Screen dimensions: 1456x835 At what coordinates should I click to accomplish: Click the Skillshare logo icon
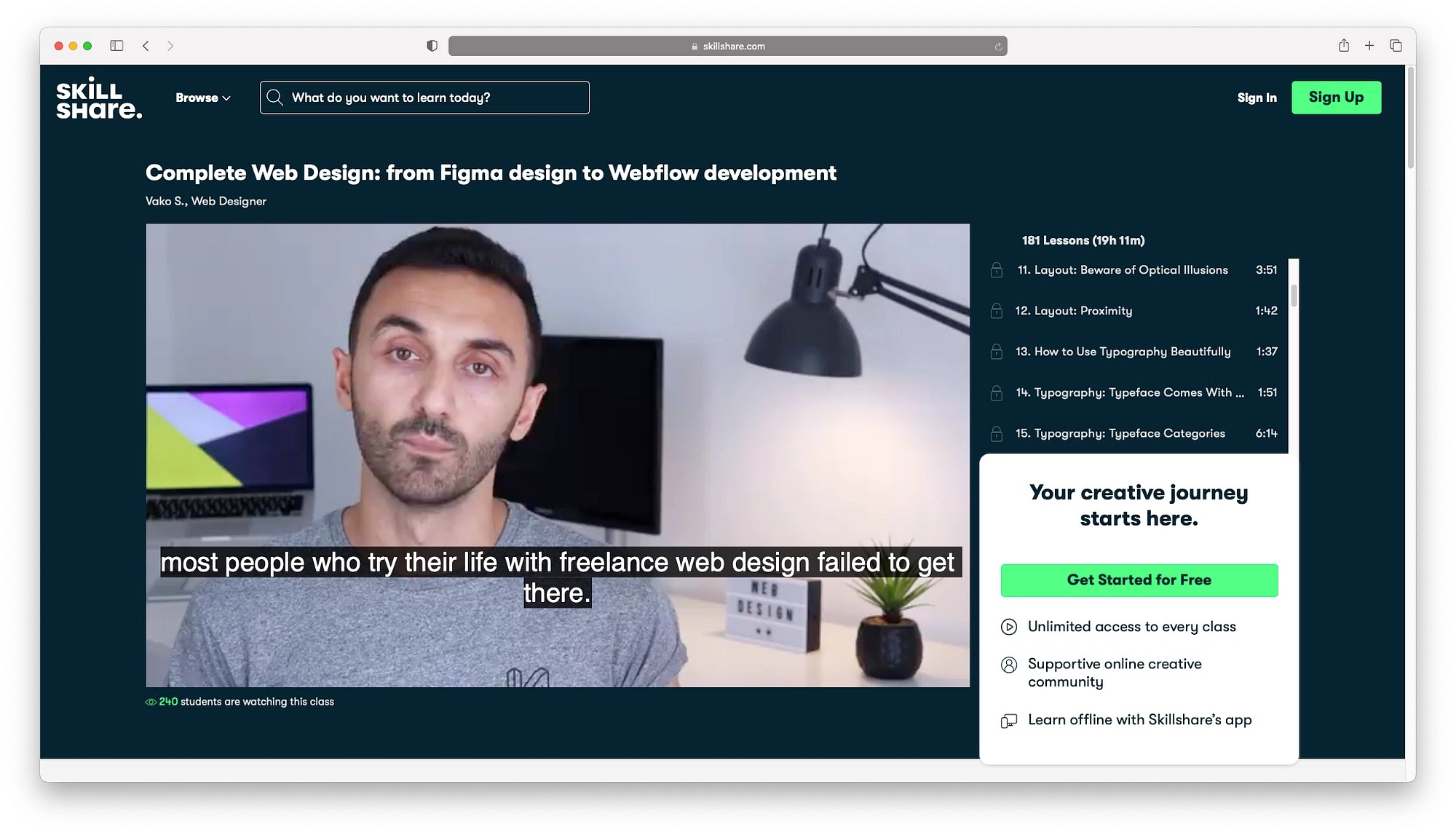click(x=100, y=97)
